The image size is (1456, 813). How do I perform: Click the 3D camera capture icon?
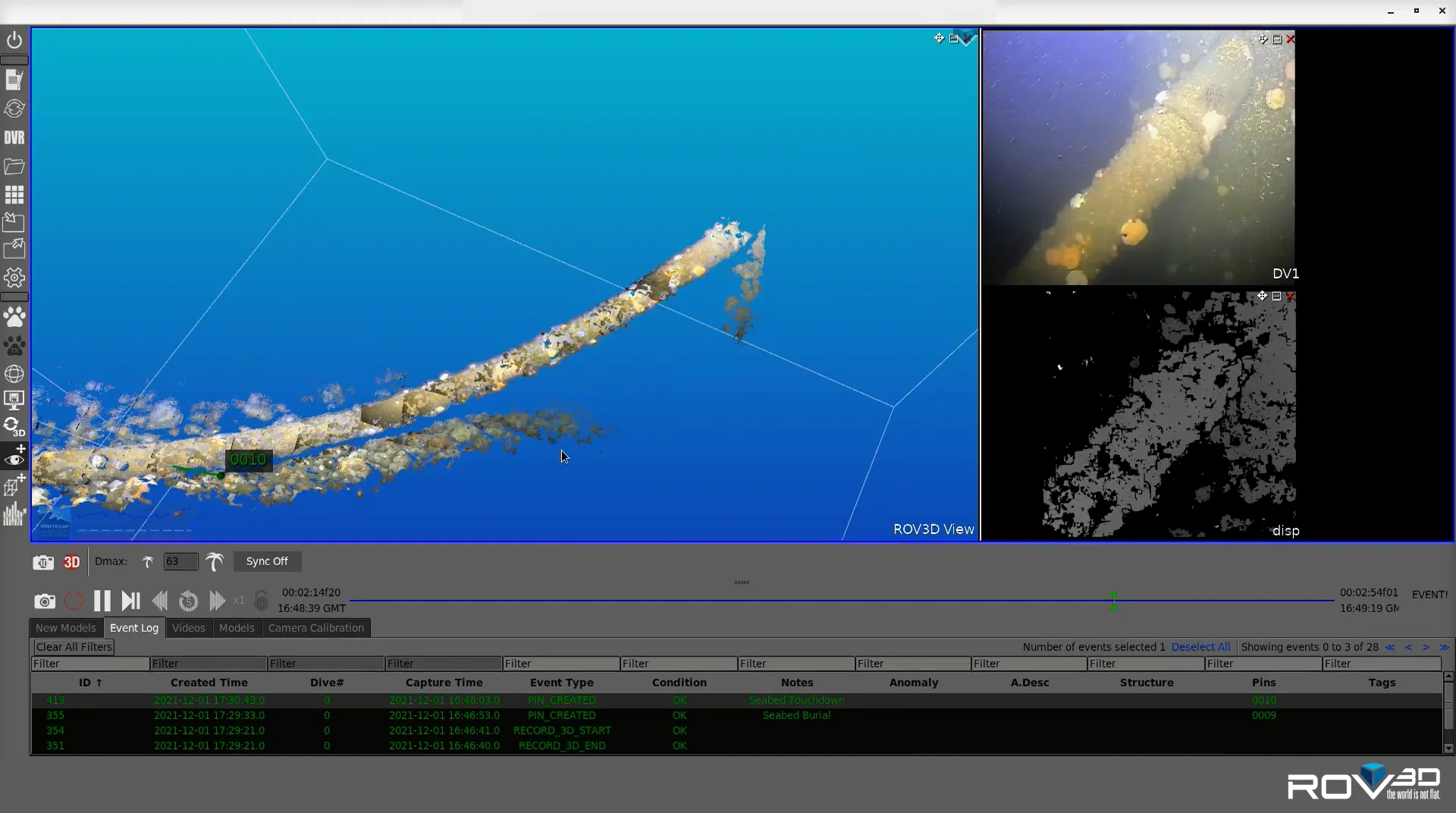tap(42, 562)
